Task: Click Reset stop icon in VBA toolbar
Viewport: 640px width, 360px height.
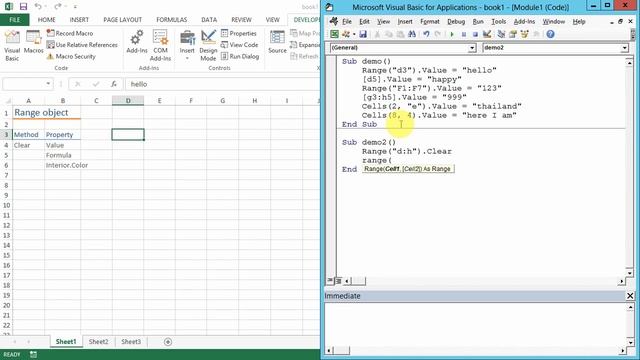Action: pyautogui.click(x=475, y=34)
